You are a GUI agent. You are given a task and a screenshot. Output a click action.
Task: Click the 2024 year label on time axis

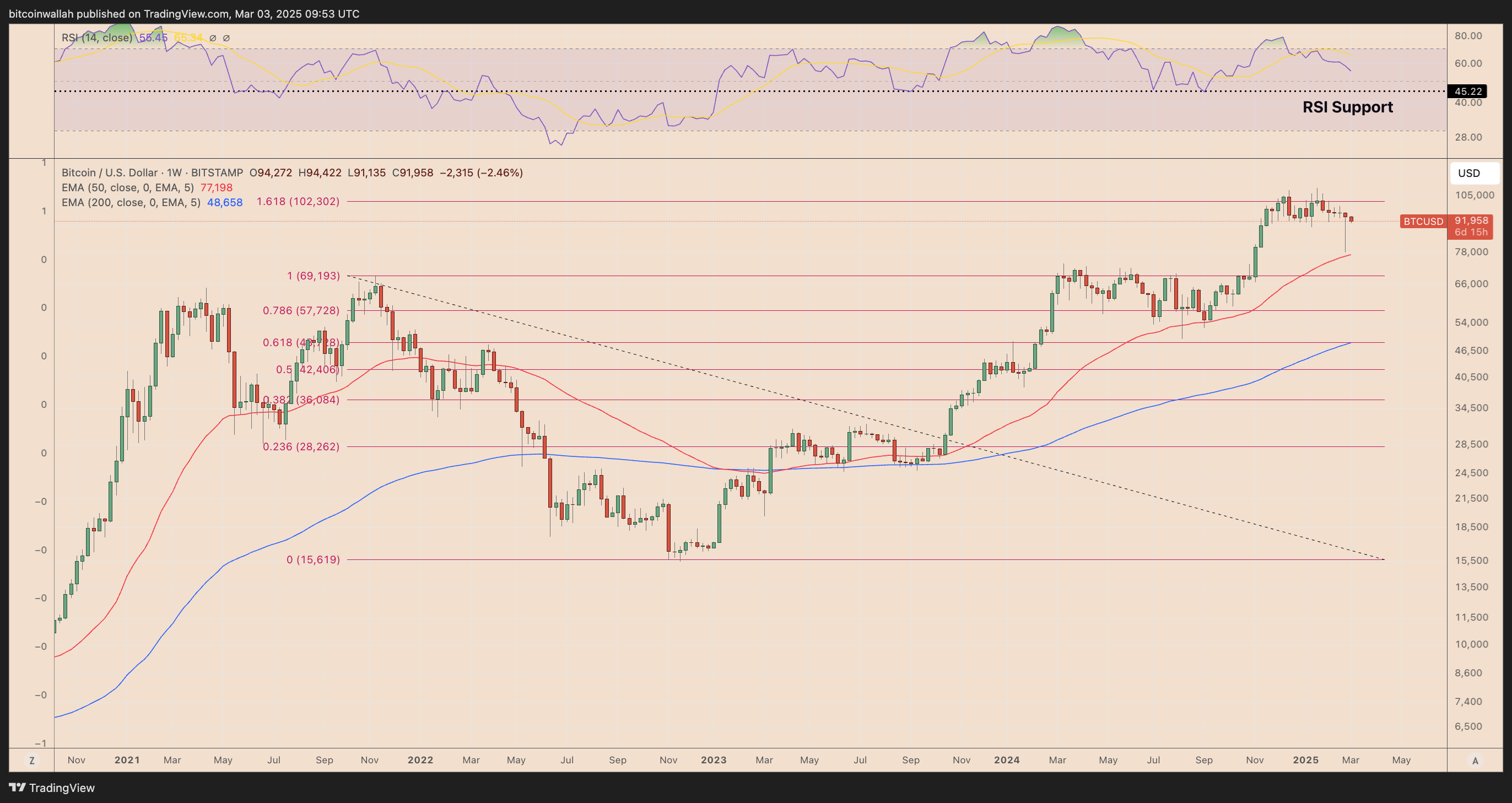click(1007, 760)
